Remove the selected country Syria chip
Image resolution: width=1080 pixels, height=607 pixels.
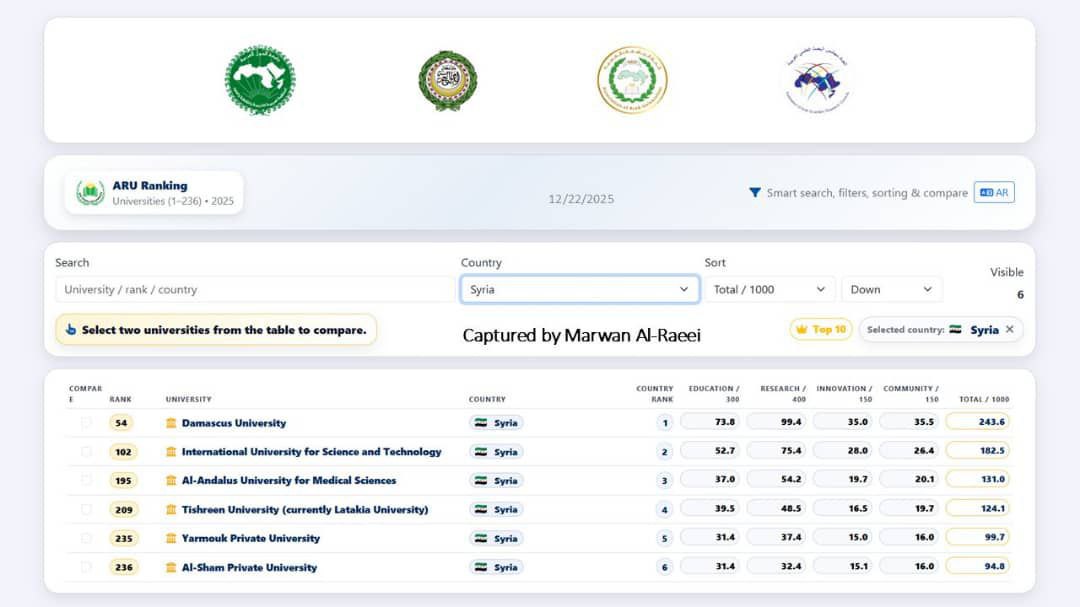pyautogui.click(x=1009, y=330)
